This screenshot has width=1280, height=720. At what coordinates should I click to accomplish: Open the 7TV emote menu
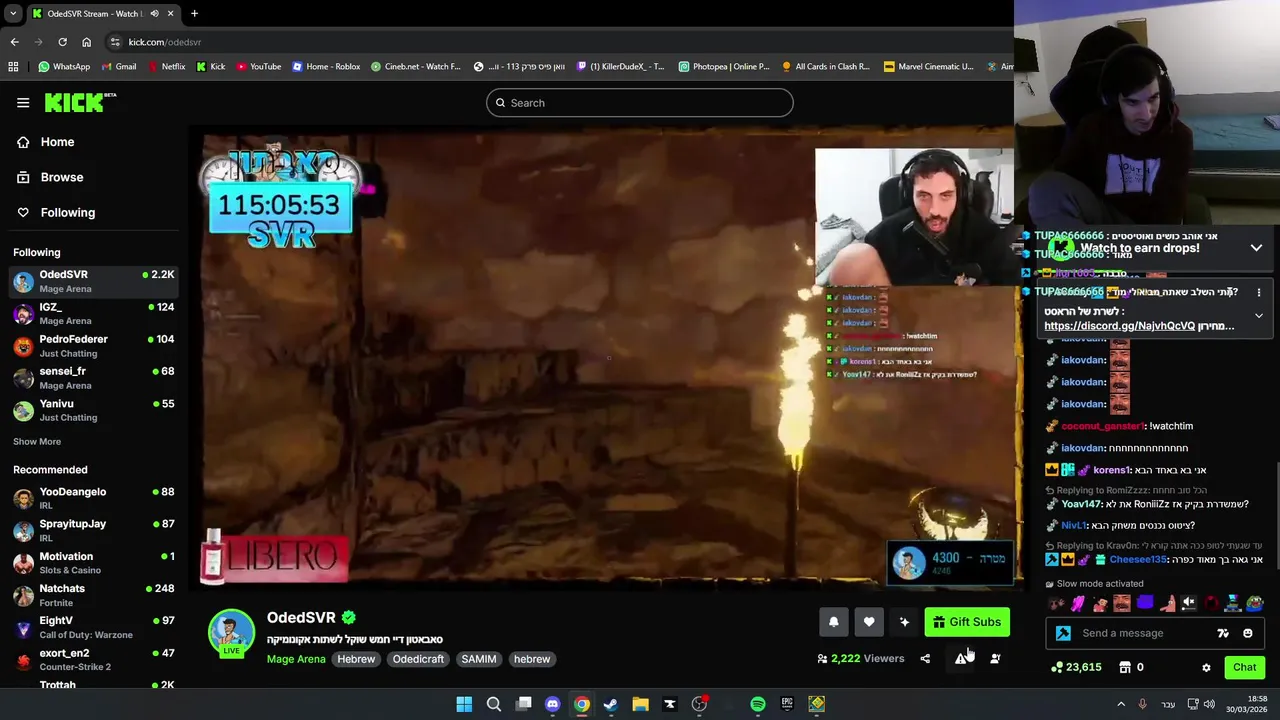pos(1223,633)
